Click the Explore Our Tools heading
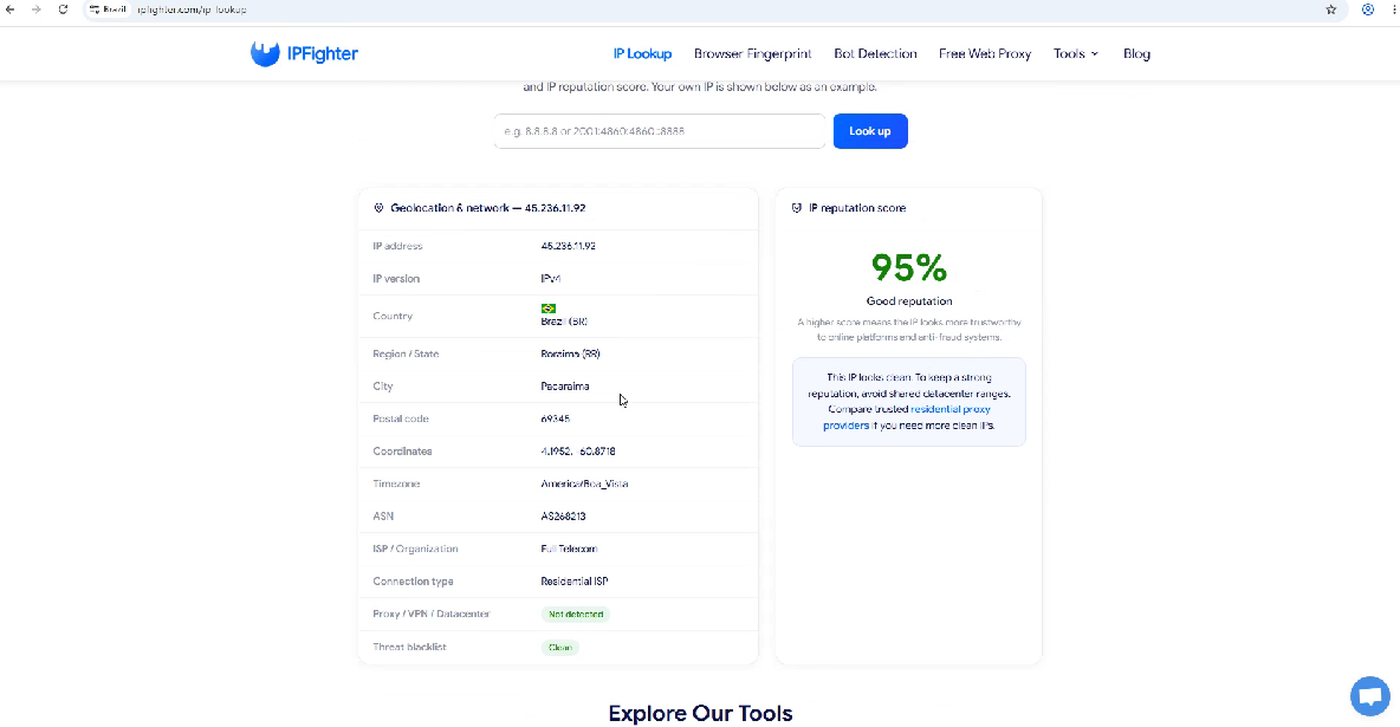Viewport: 1400px width, 727px height. coord(700,713)
